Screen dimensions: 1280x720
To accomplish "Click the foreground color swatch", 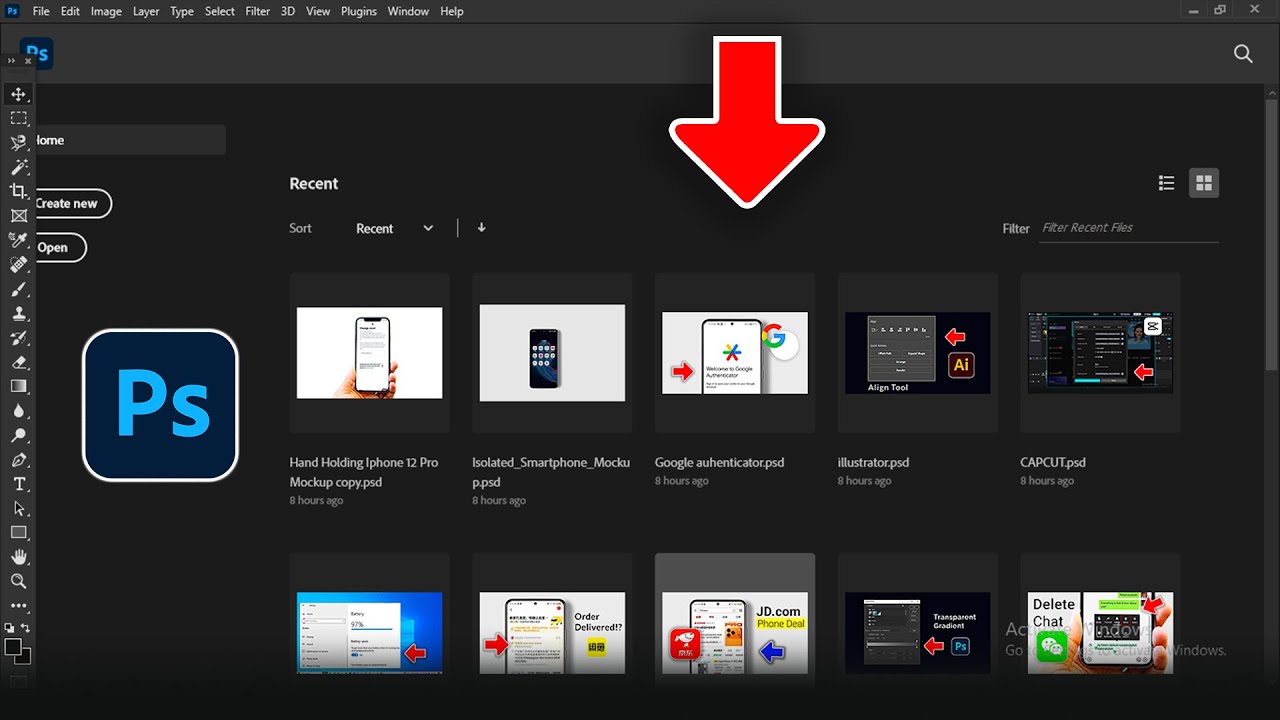I will (13, 647).
